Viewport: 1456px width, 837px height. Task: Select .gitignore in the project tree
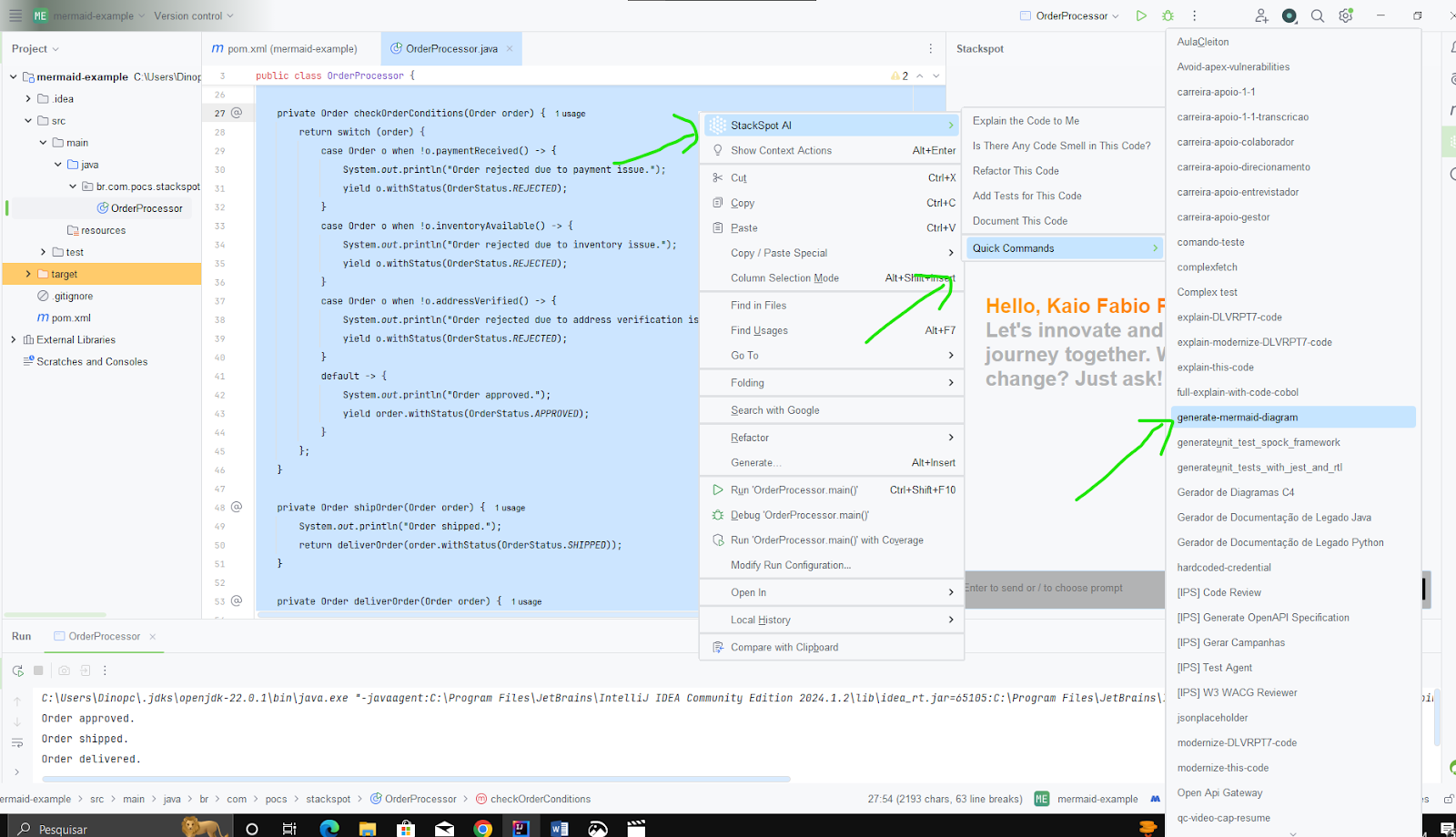pos(66,296)
